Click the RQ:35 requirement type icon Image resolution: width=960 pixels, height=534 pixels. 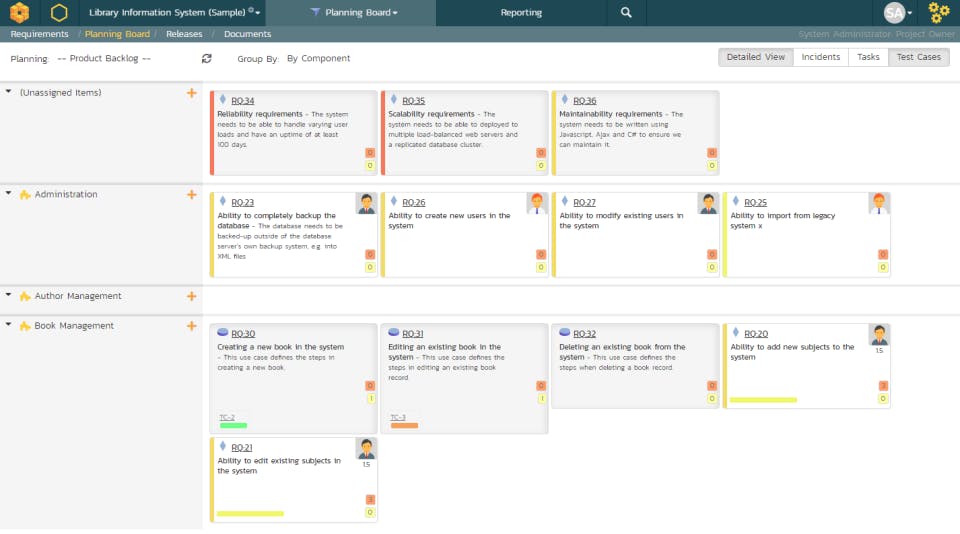click(x=394, y=99)
